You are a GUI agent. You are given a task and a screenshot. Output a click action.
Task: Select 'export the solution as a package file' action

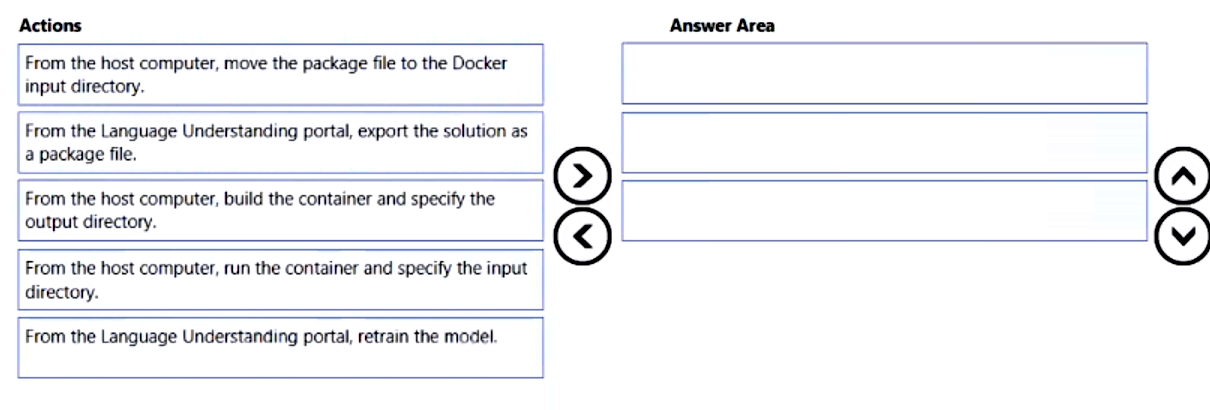(280, 143)
